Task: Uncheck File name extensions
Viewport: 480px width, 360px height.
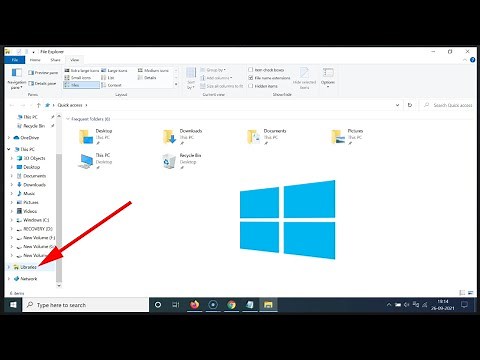Action: coord(251,78)
